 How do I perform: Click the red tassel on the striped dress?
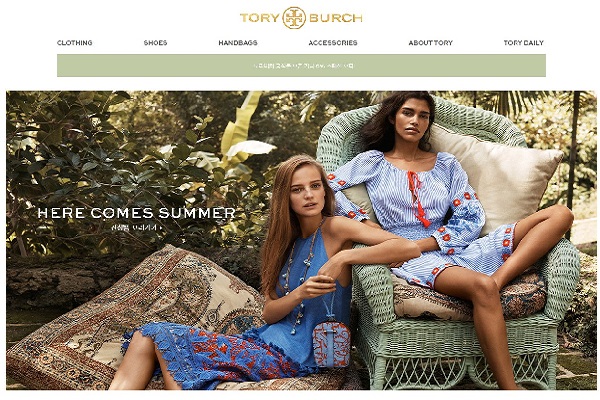[416, 199]
